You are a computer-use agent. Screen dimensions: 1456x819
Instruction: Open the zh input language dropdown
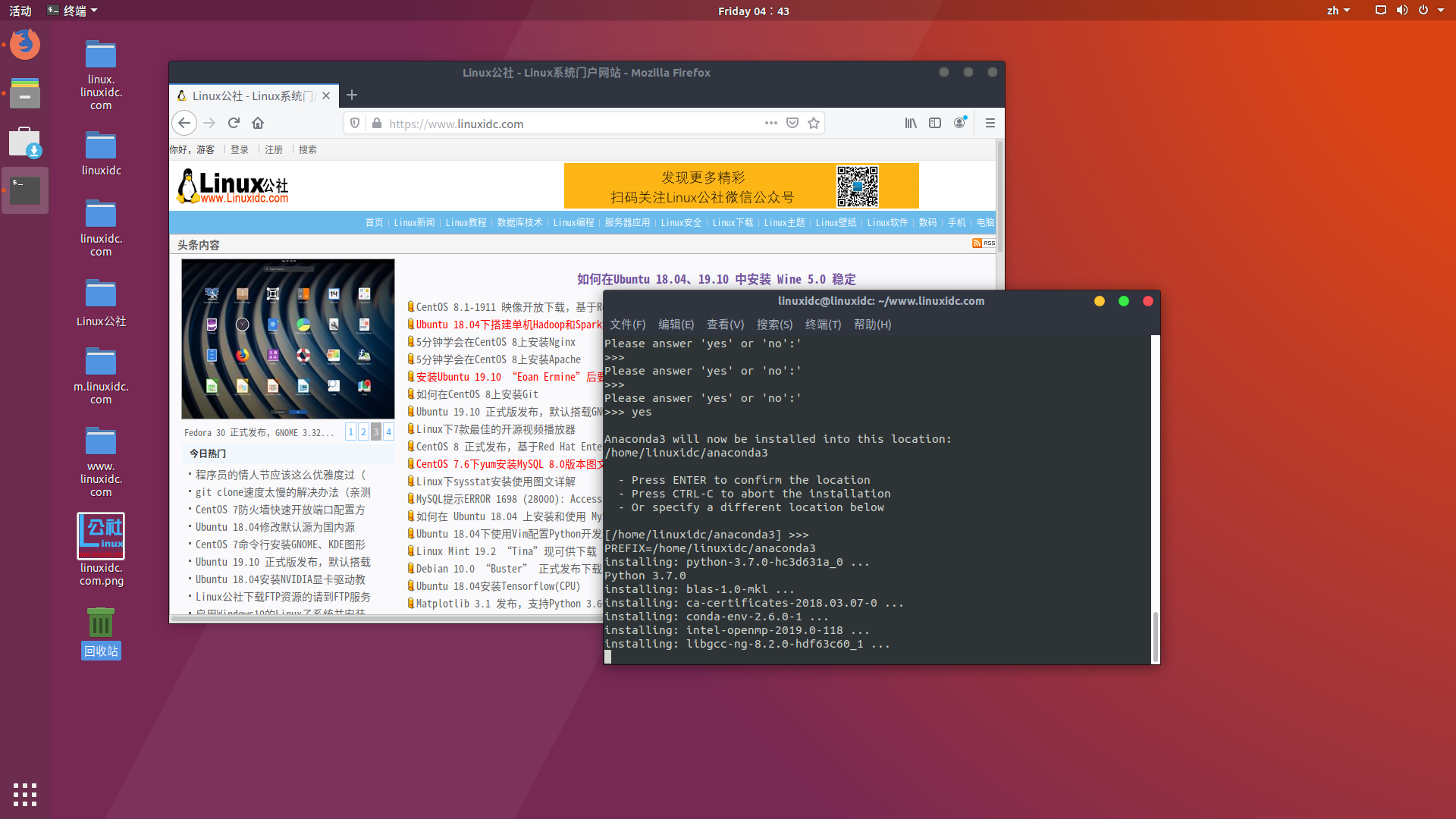(1338, 11)
